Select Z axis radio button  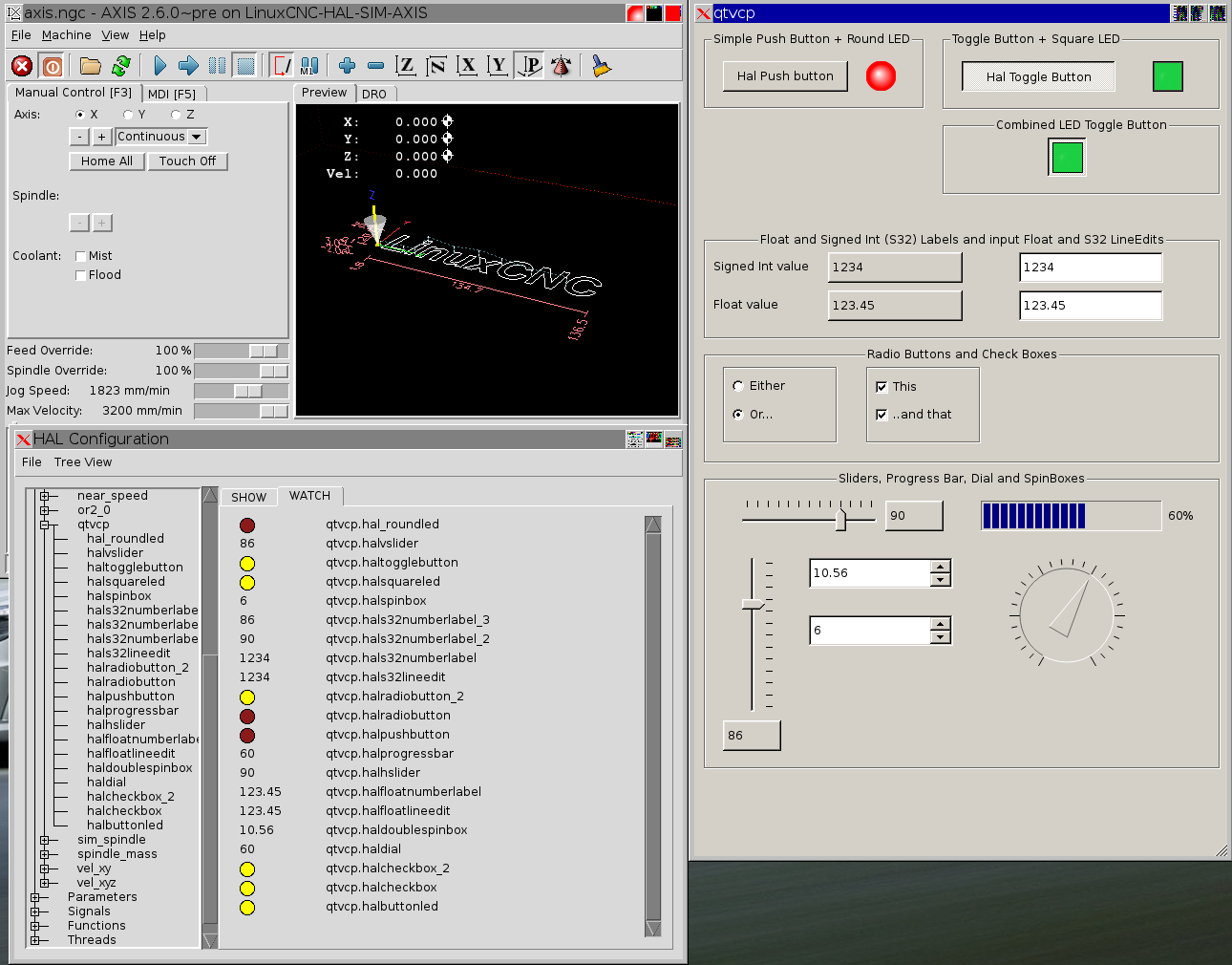176,115
